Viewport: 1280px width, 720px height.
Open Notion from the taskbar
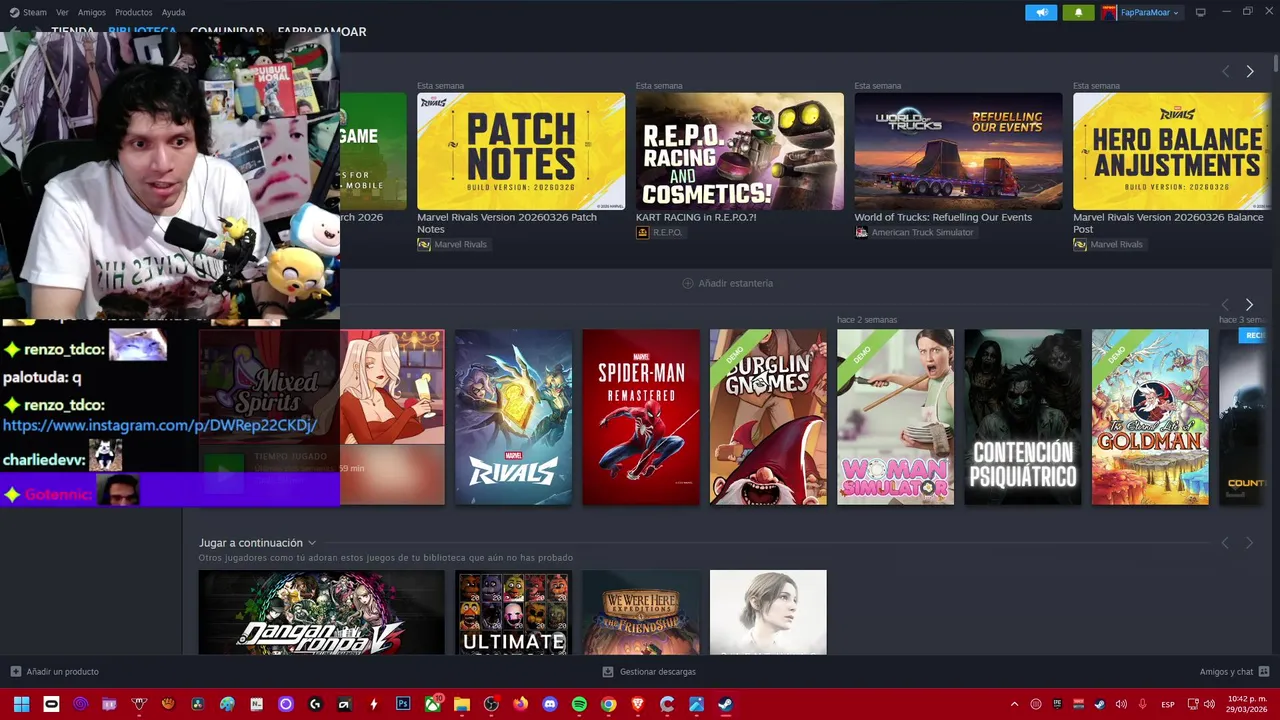point(256,704)
